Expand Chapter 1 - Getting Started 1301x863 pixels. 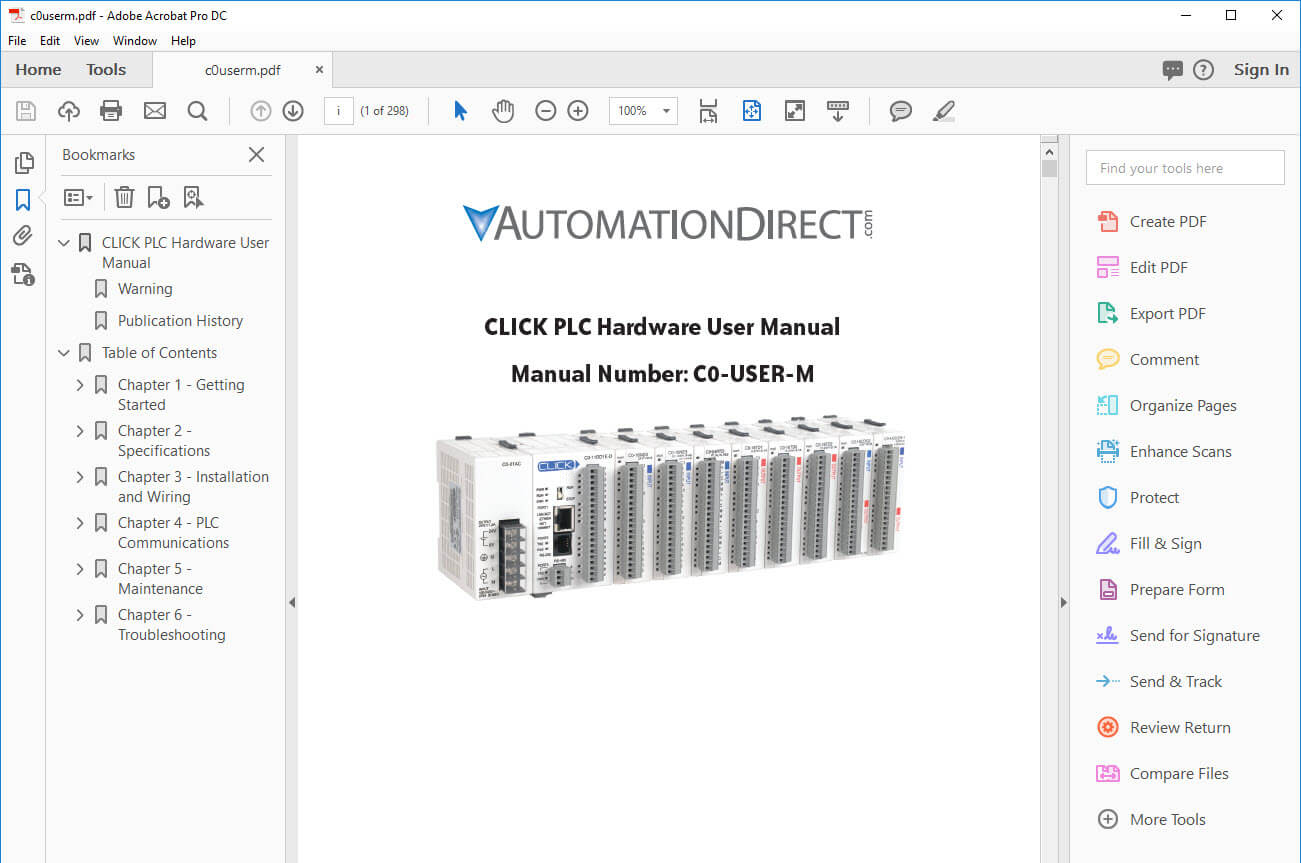click(x=80, y=385)
